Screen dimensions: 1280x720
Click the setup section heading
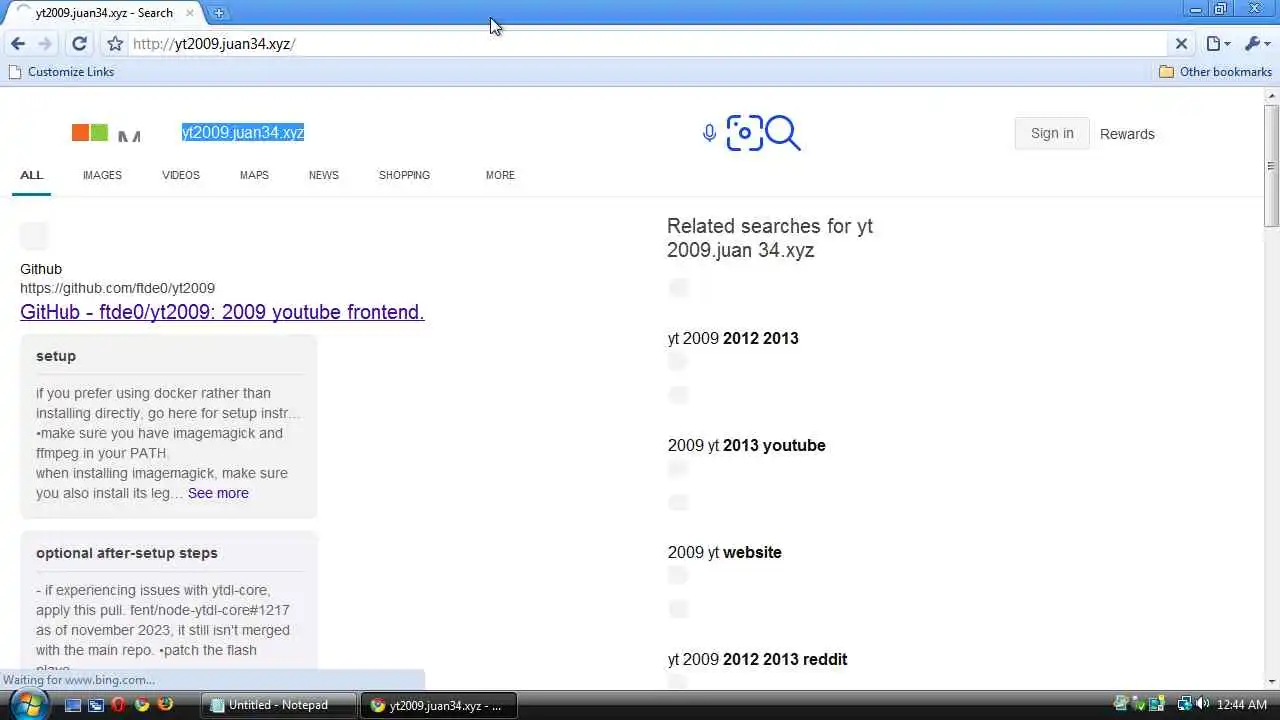pos(56,356)
